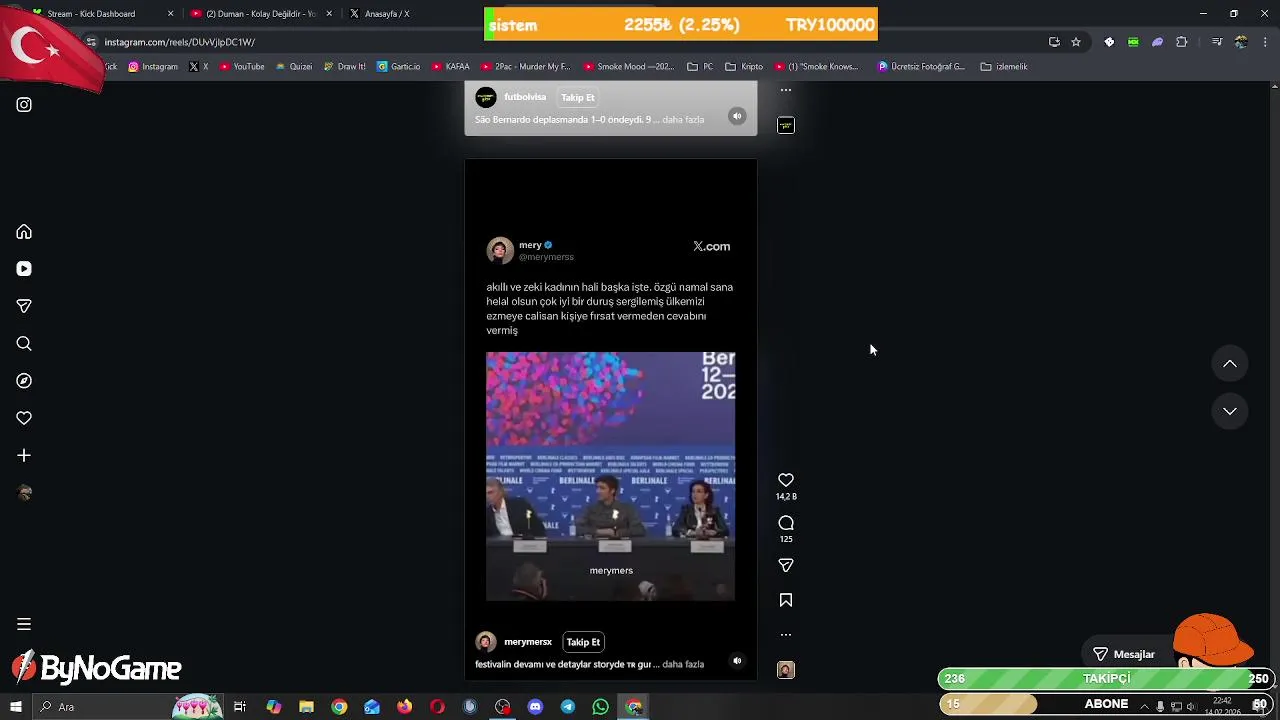Open Firefox from the taskbar
The width and height of the screenshot is (1280, 720).
(404, 707)
